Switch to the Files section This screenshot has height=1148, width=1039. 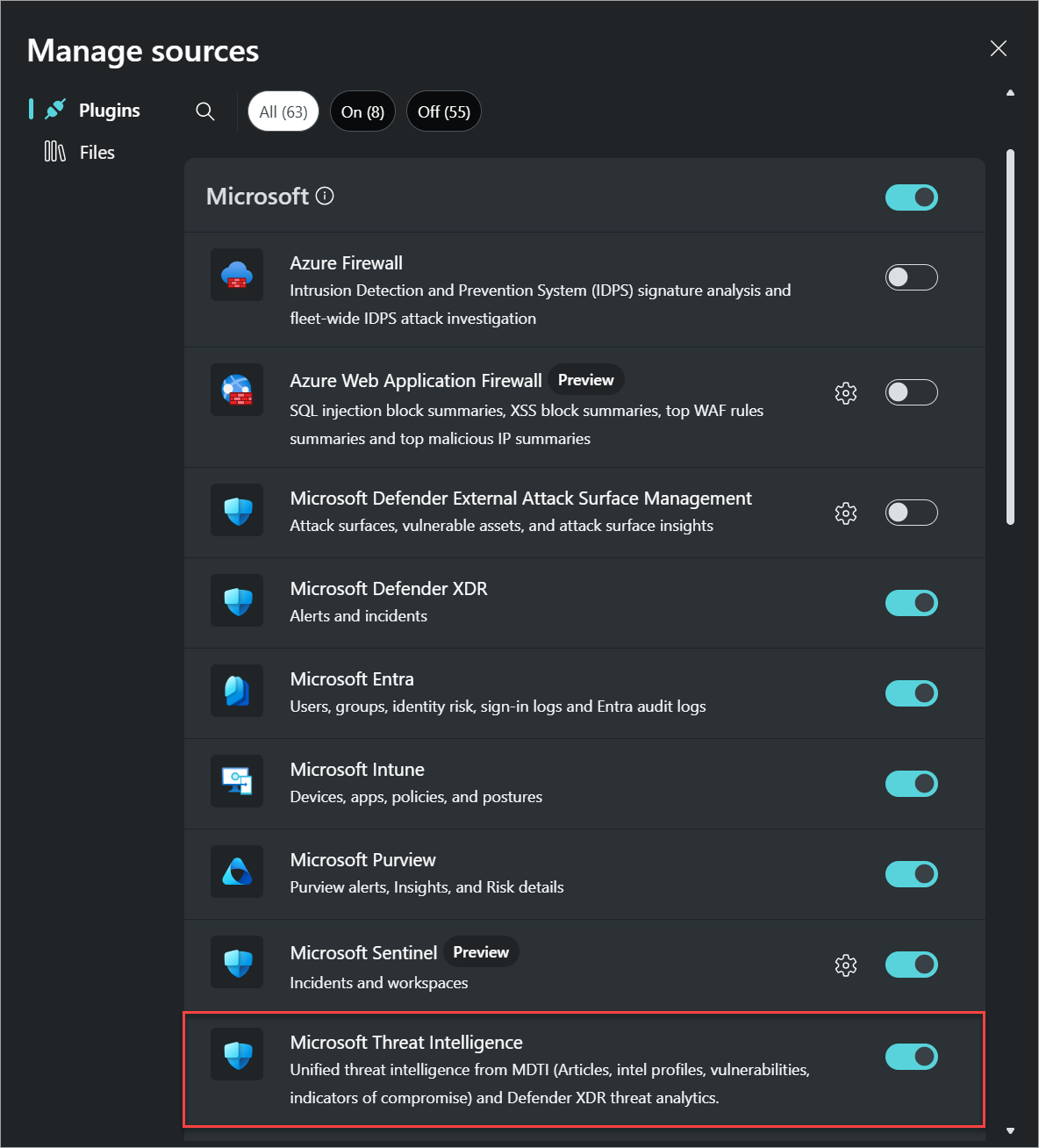[x=96, y=151]
